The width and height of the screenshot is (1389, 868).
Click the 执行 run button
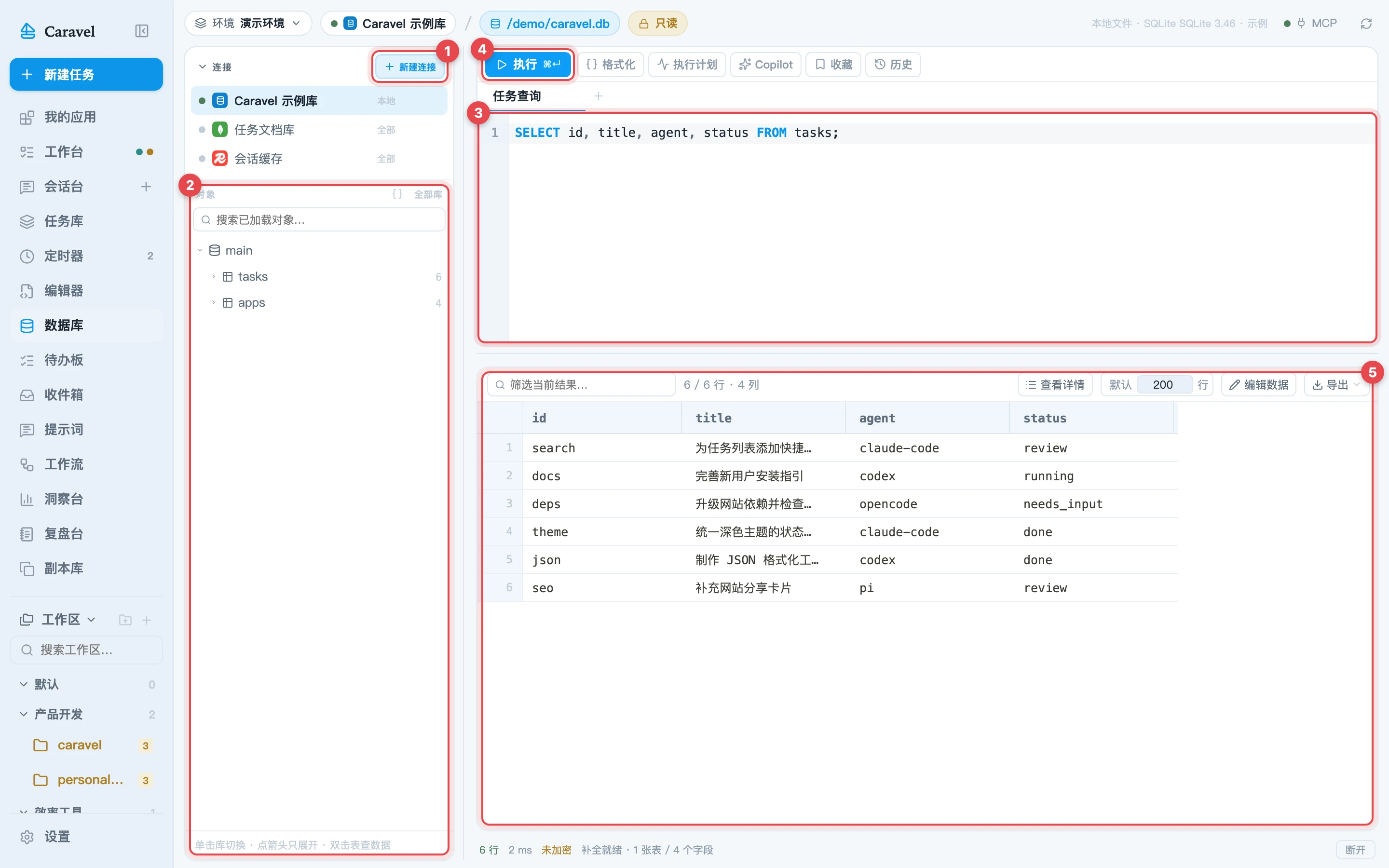point(528,64)
